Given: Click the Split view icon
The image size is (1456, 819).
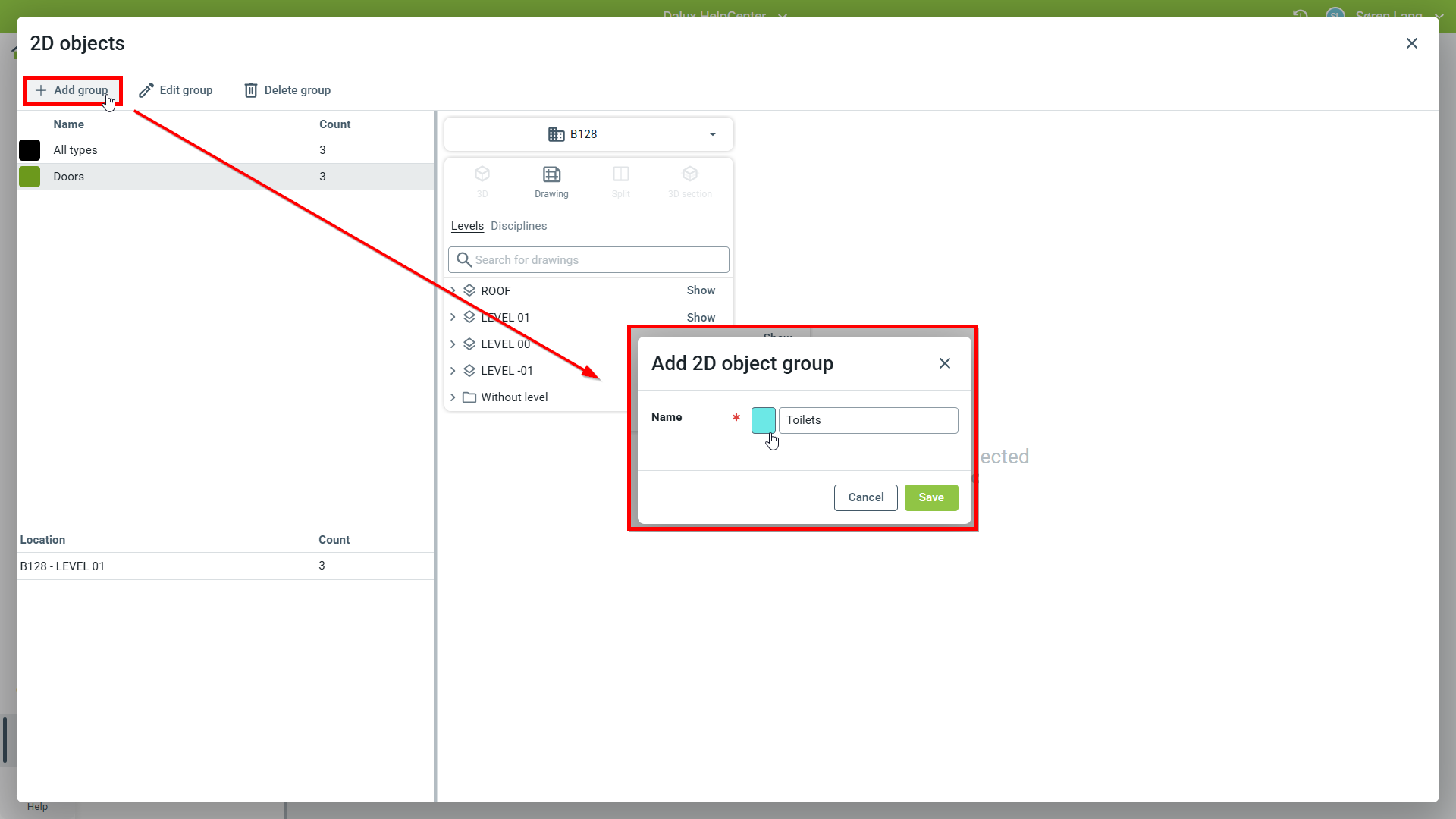Looking at the screenshot, I should click(x=620, y=174).
